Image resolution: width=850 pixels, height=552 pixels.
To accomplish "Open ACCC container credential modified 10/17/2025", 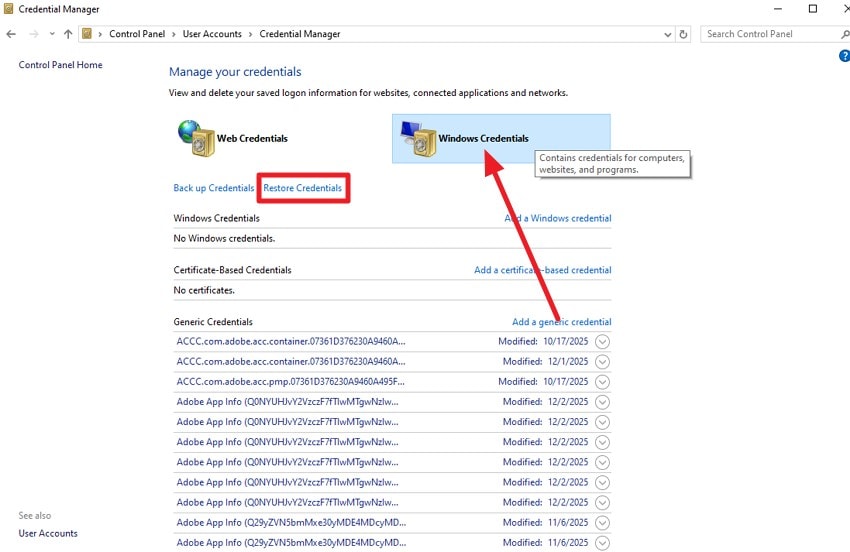I will [291, 341].
